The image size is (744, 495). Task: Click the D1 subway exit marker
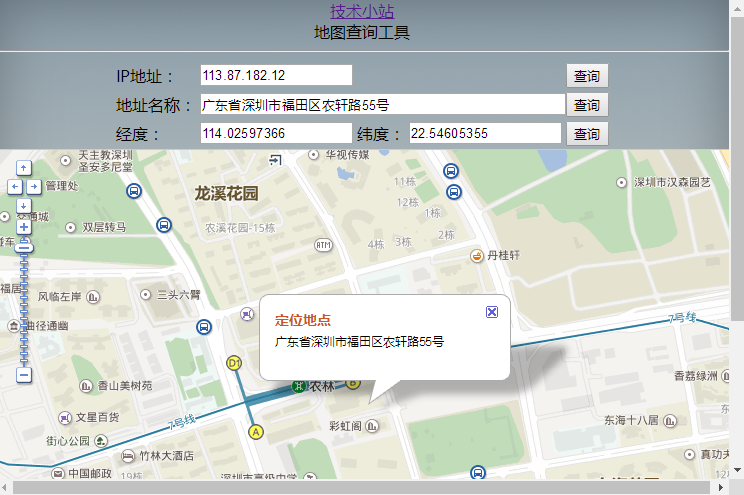click(x=234, y=363)
